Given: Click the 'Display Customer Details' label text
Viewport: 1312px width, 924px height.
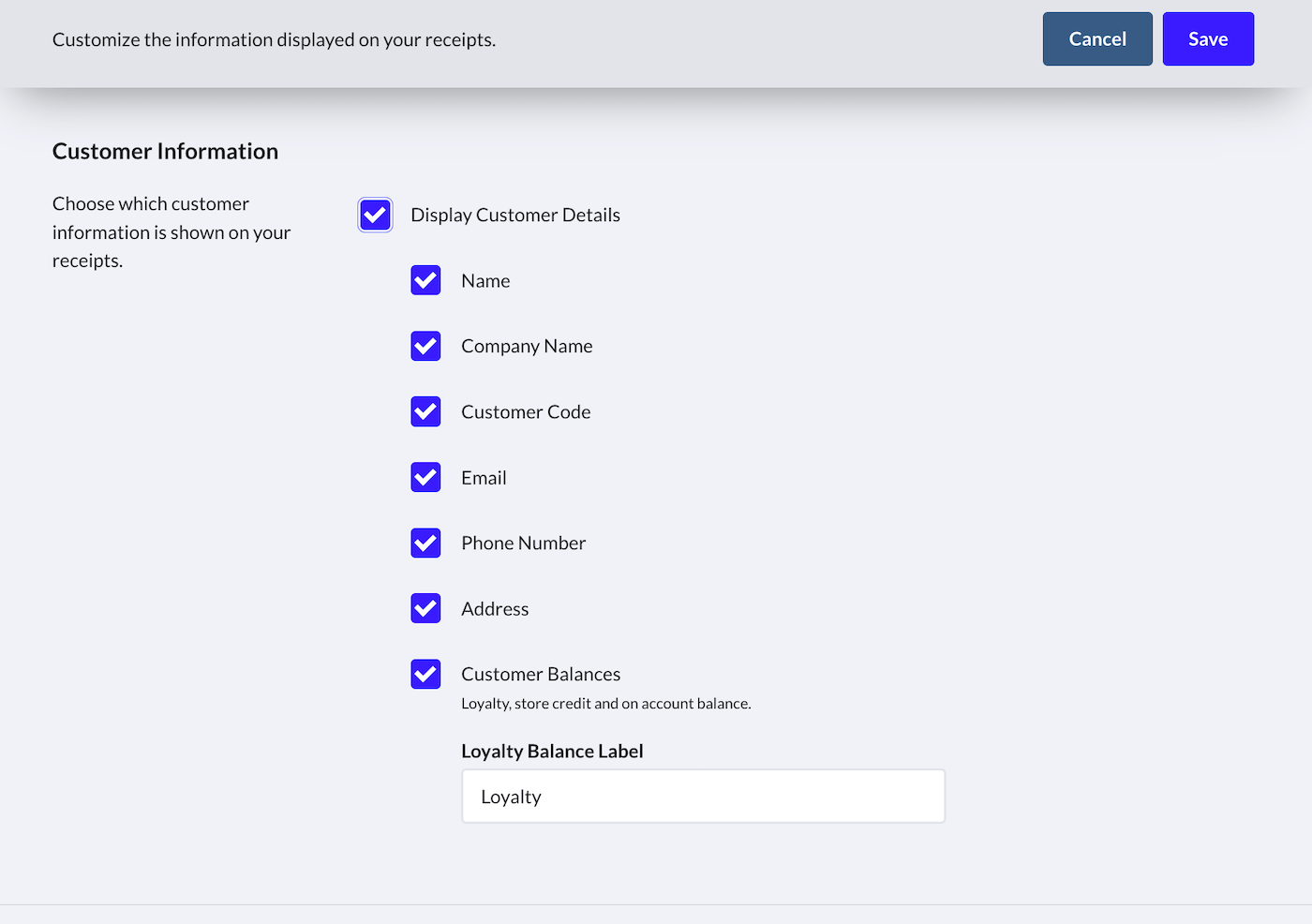Looking at the screenshot, I should coord(514,216).
